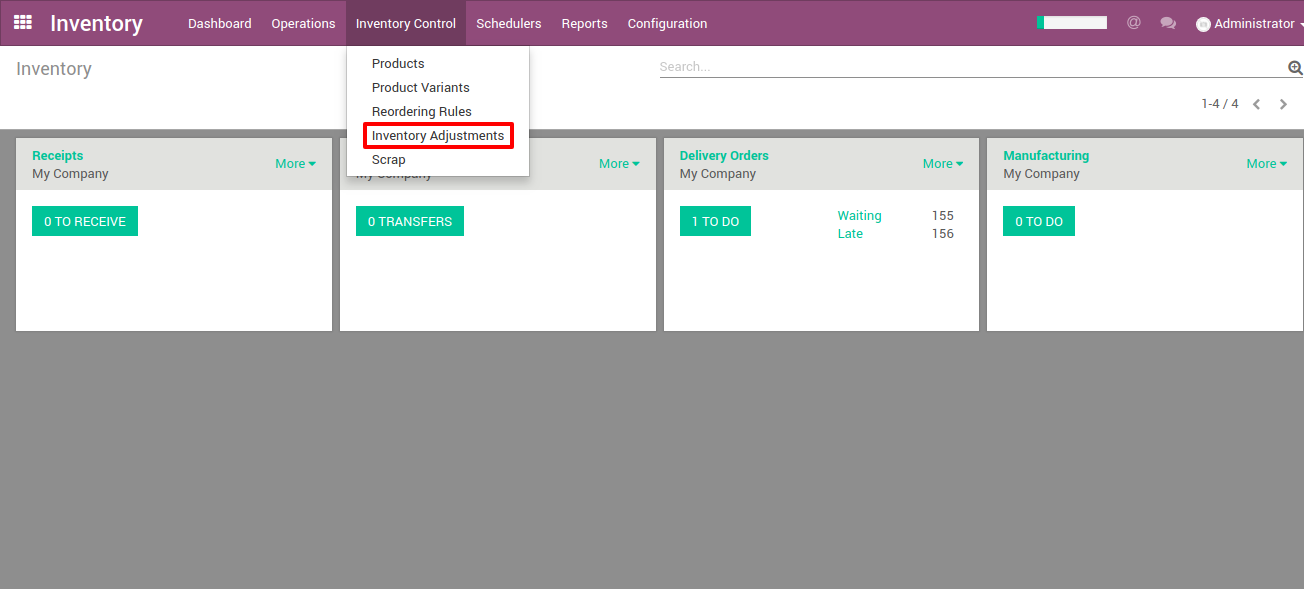
Task: Expand the Manufacturing More dropdown
Action: coord(1267,164)
